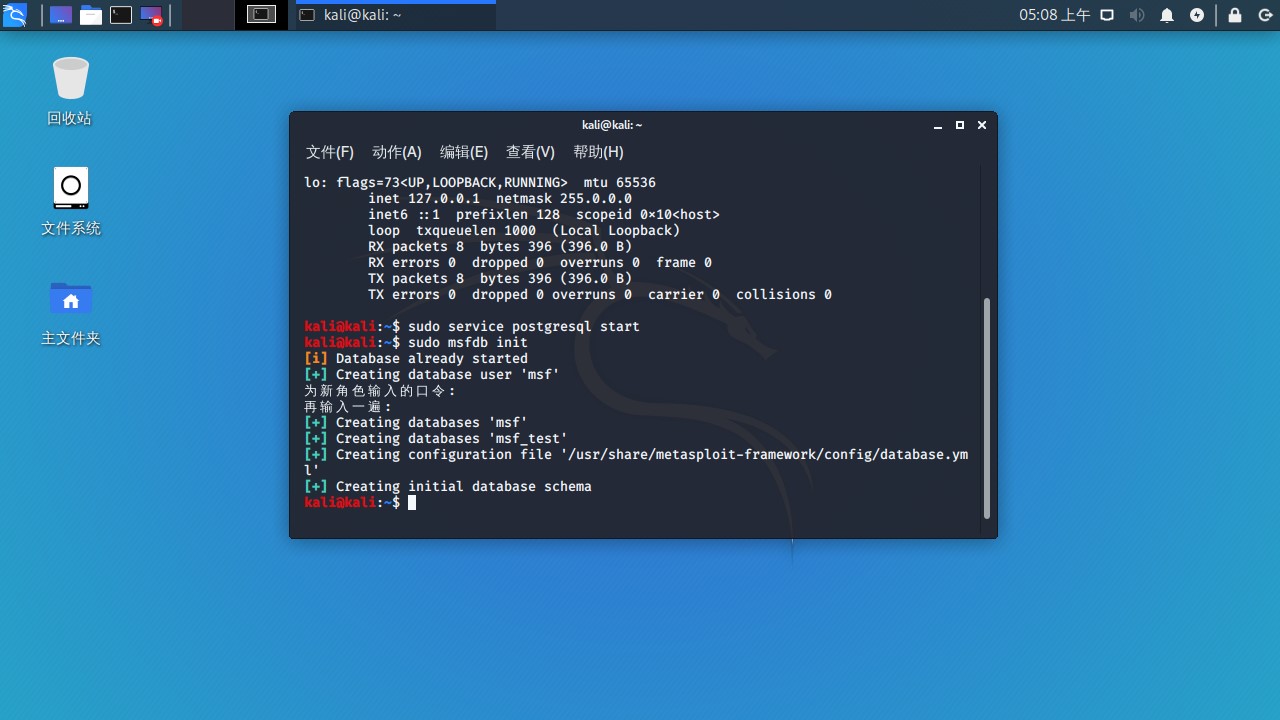This screenshot has height=720, width=1280.
Task: Open the notifications bell icon
Action: tap(1167, 15)
